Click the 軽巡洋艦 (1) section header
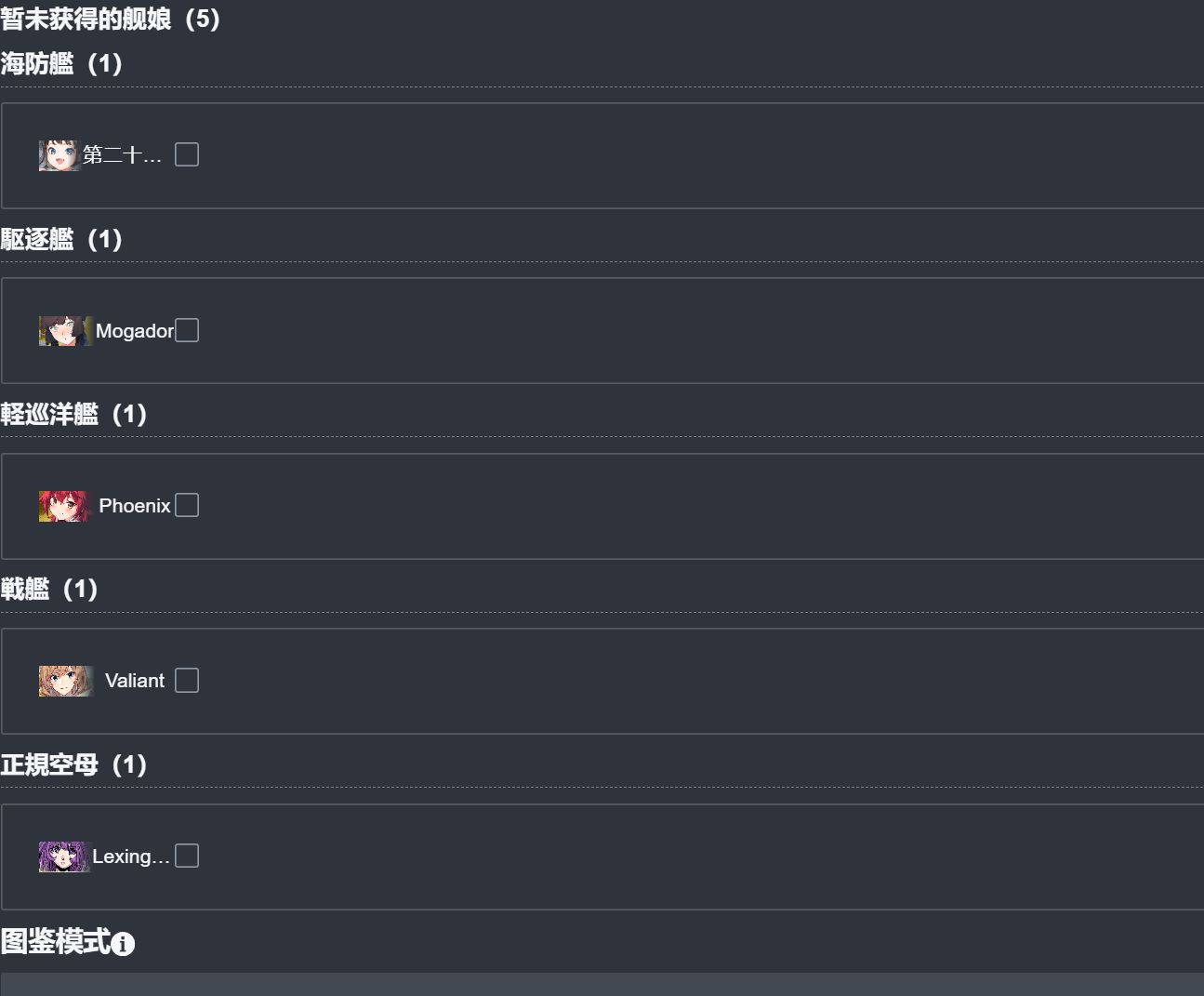Screen dimensions: 1204x996 [73, 414]
